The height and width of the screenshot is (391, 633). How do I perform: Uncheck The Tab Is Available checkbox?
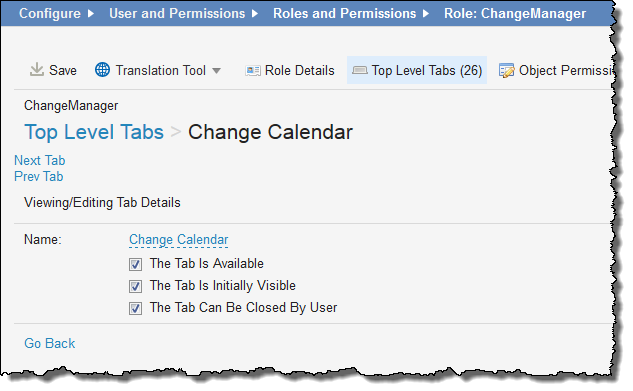tap(135, 265)
